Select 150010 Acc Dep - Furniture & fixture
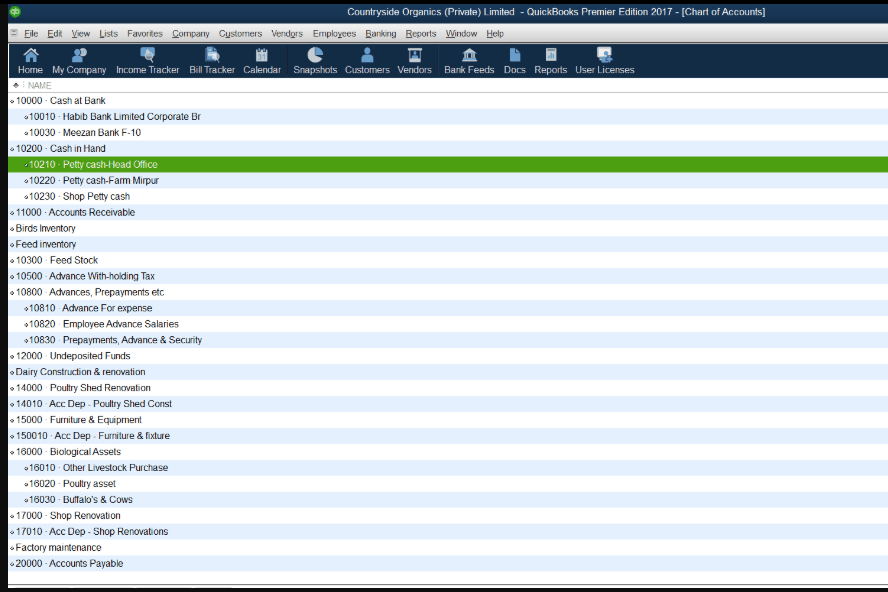The height and width of the screenshot is (592, 888). [x=447, y=435]
